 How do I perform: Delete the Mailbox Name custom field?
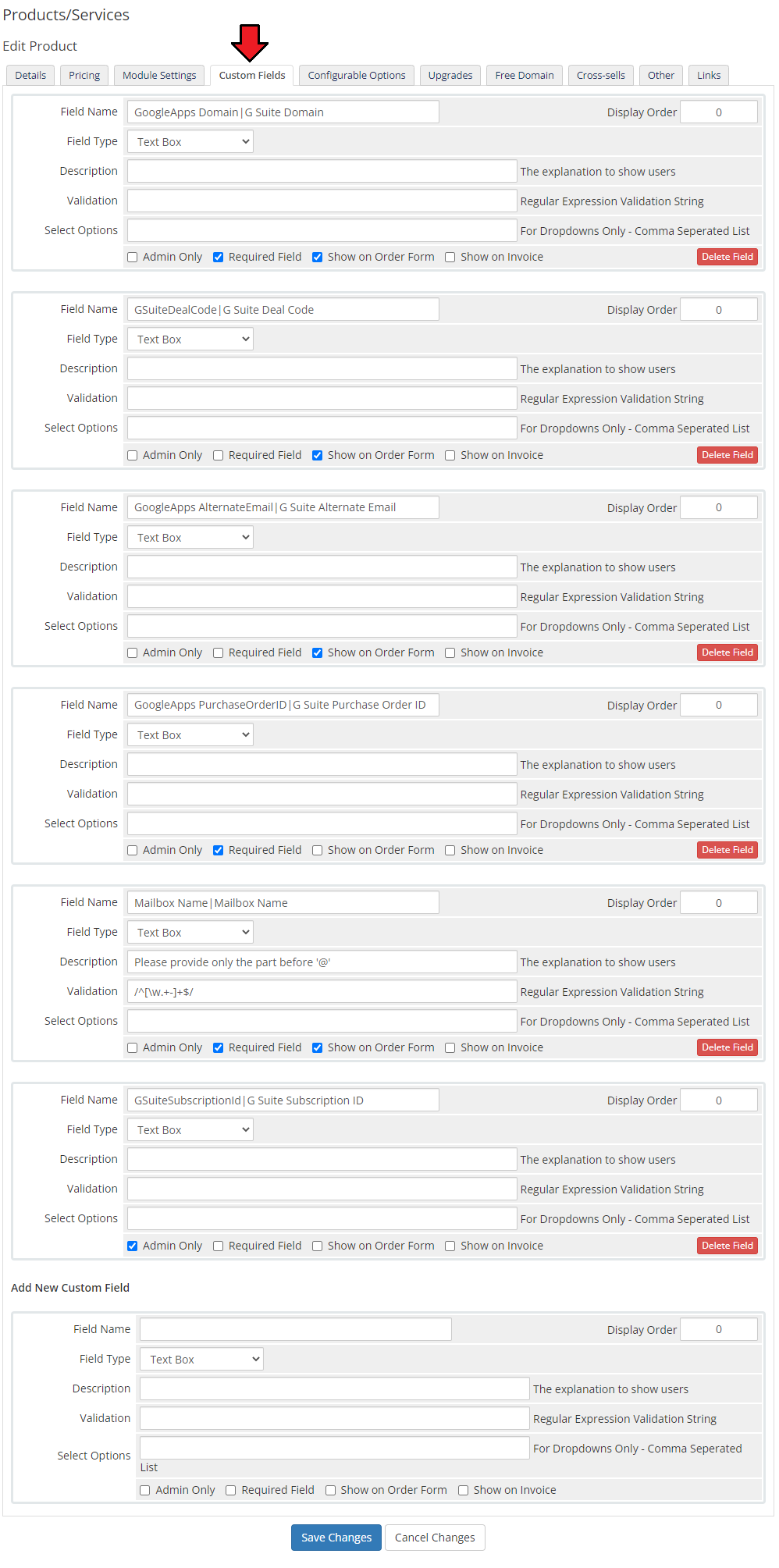pos(727,1047)
